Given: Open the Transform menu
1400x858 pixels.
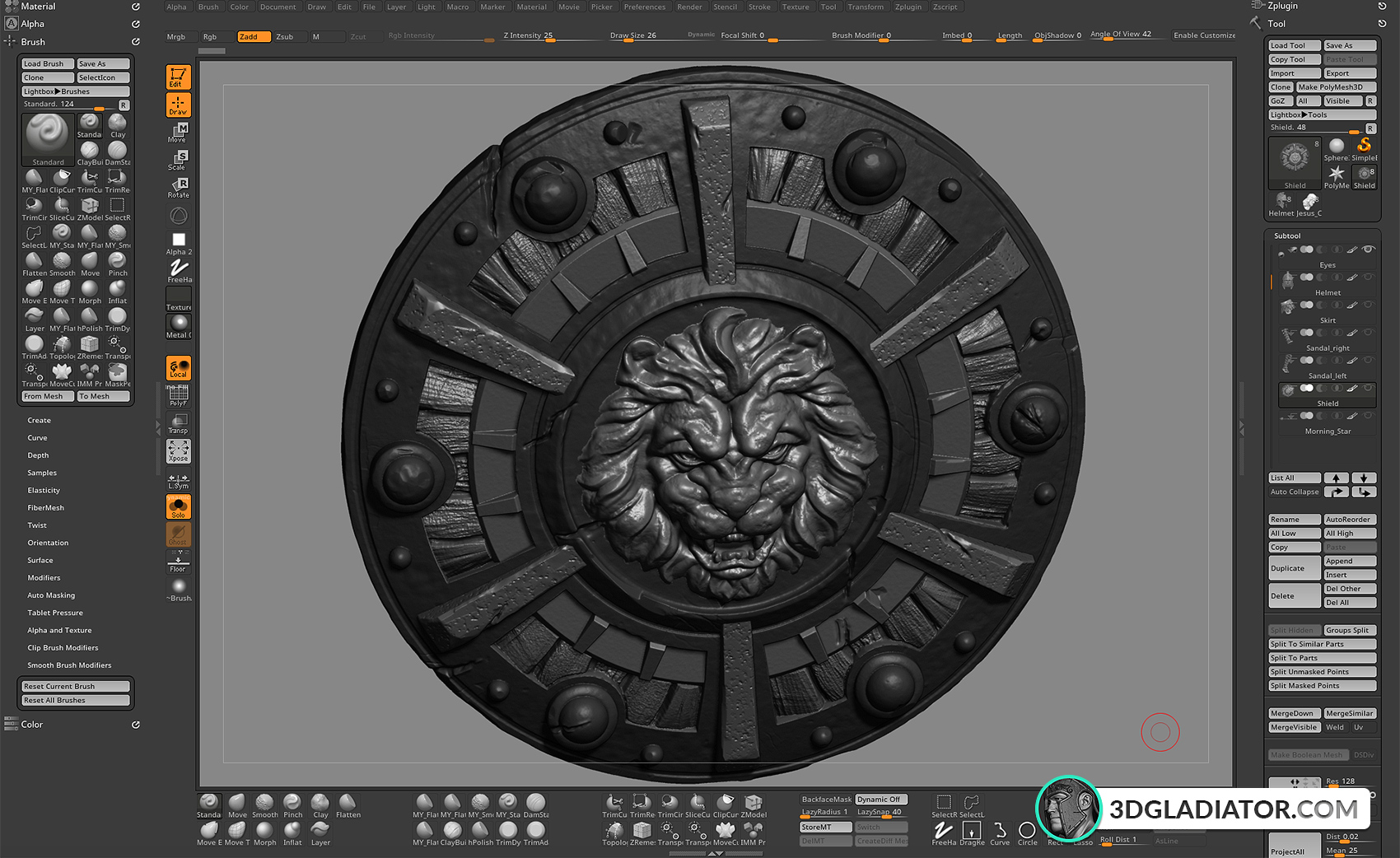Looking at the screenshot, I should [x=866, y=7].
